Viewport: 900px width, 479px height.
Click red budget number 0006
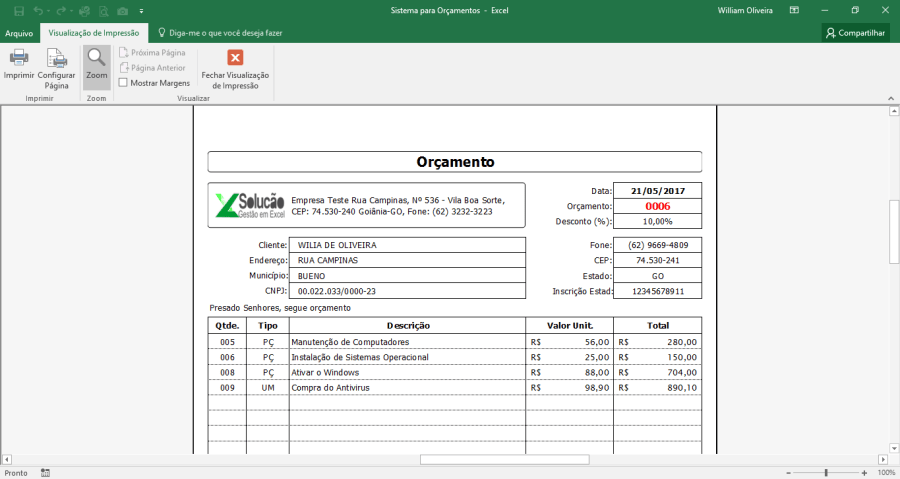pyautogui.click(x=658, y=206)
